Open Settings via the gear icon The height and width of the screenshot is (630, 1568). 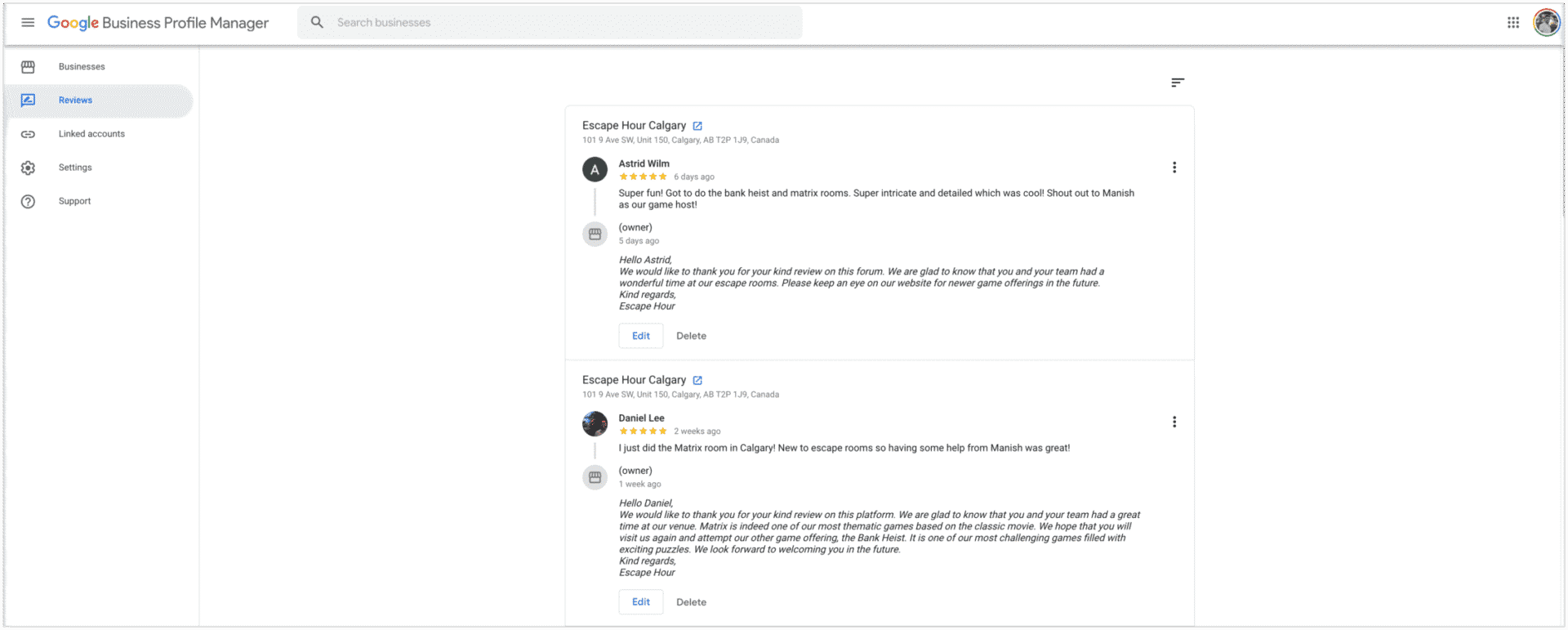click(x=29, y=167)
